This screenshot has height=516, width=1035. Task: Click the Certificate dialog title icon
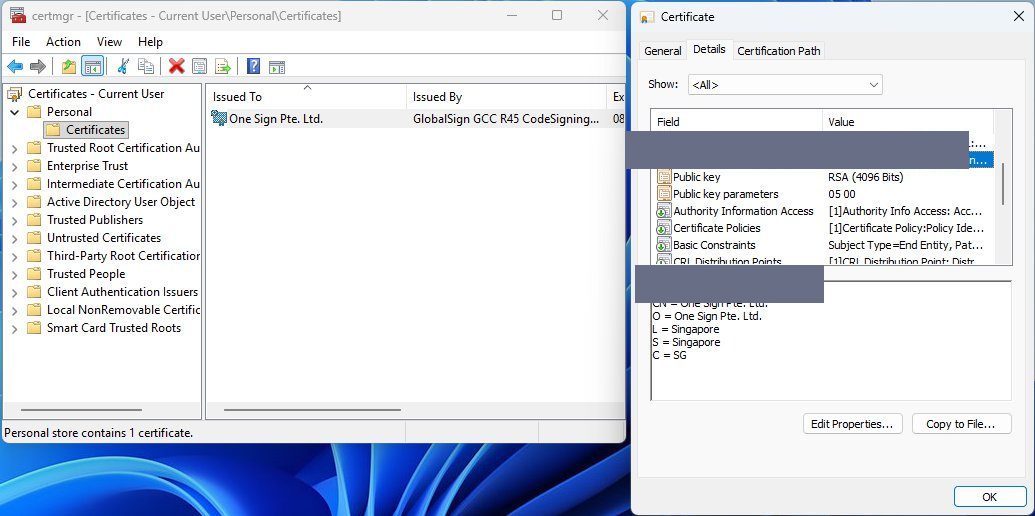point(647,17)
